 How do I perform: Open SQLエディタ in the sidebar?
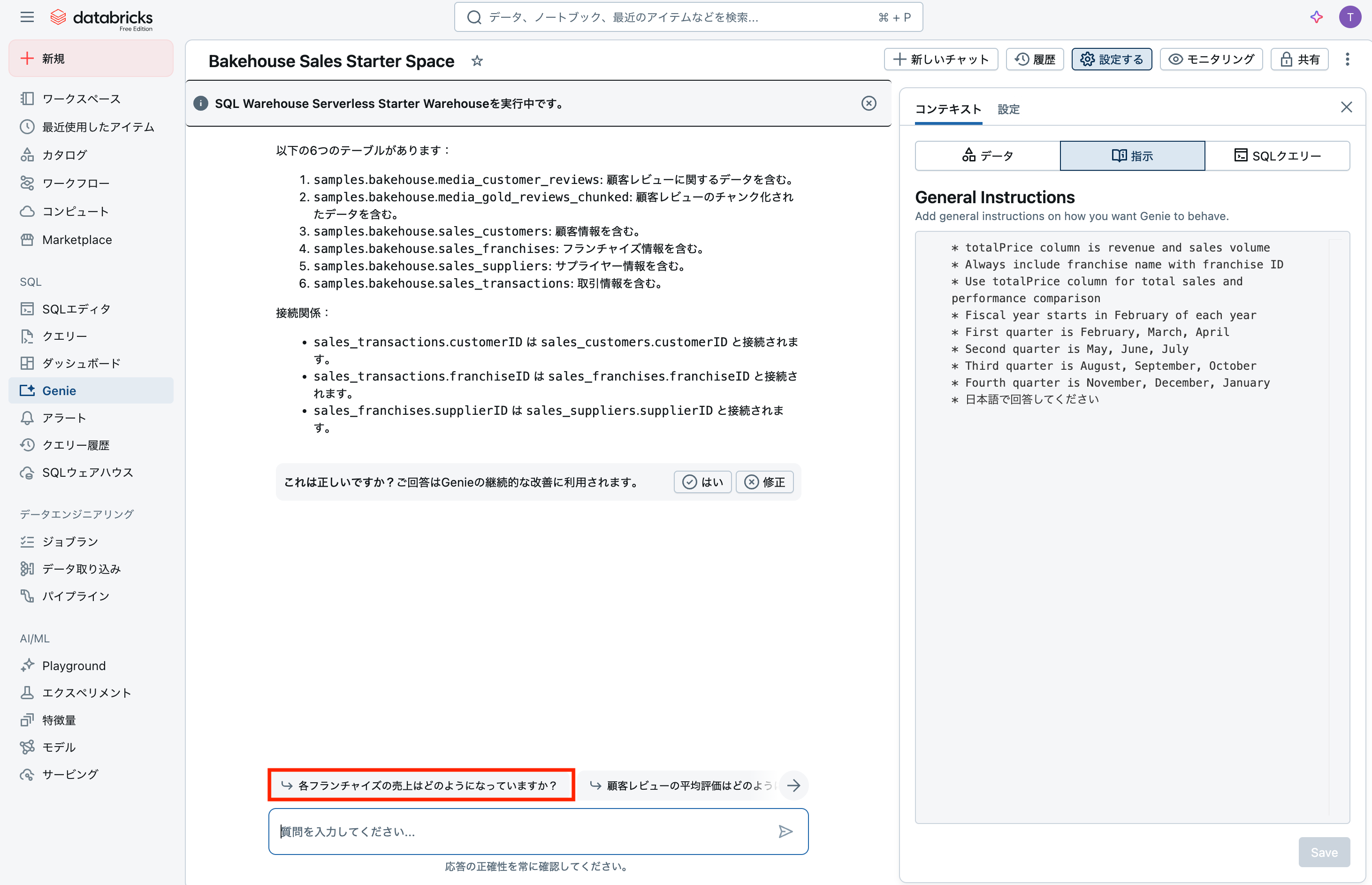(x=91, y=309)
